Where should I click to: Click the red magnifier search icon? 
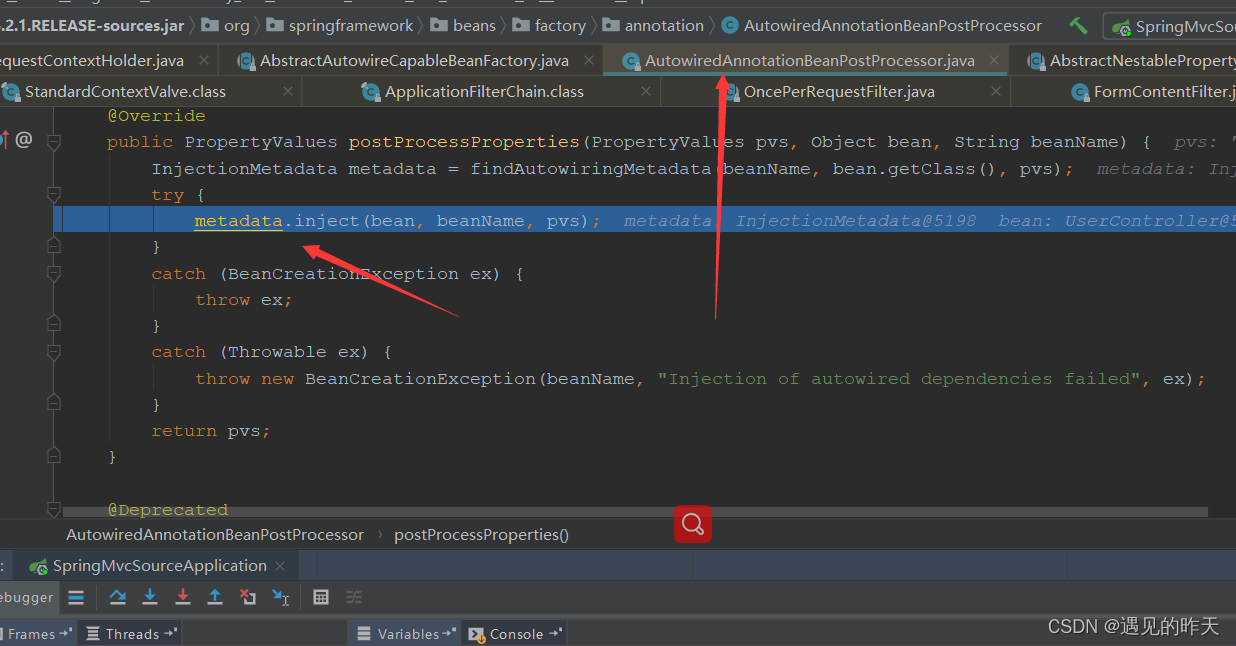pos(692,523)
